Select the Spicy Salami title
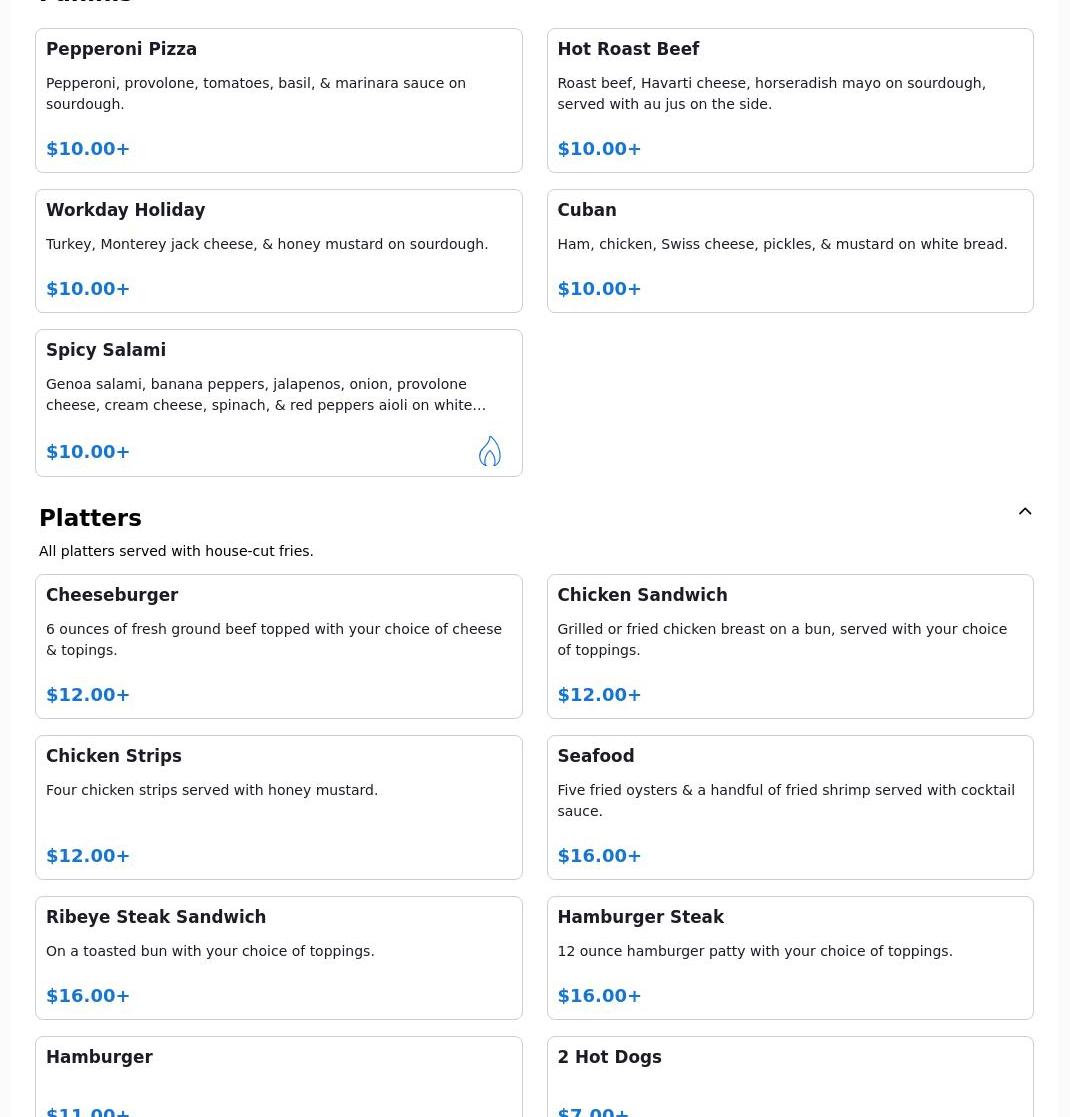This screenshot has width=1070, height=1117. click(x=106, y=350)
